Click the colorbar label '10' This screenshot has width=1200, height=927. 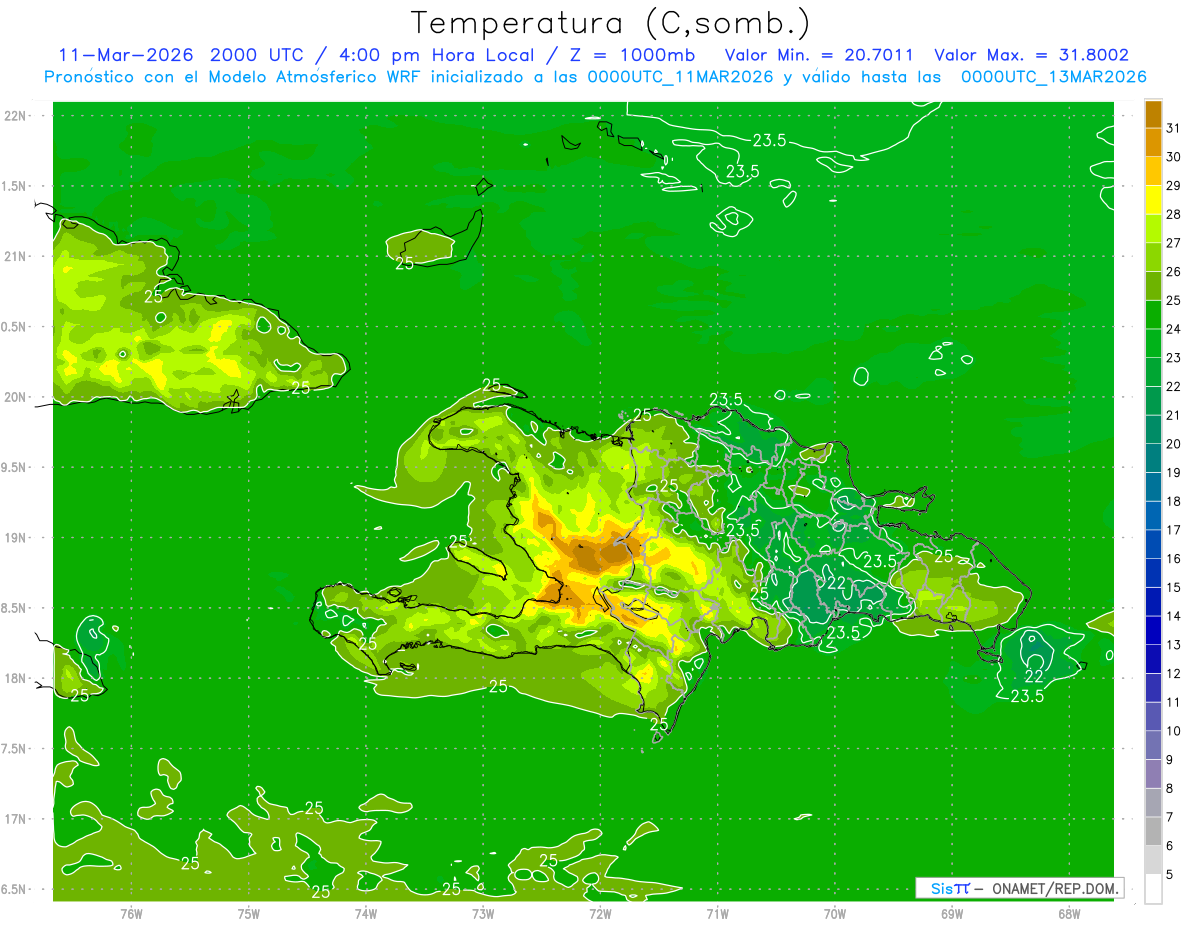coord(1173,732)
